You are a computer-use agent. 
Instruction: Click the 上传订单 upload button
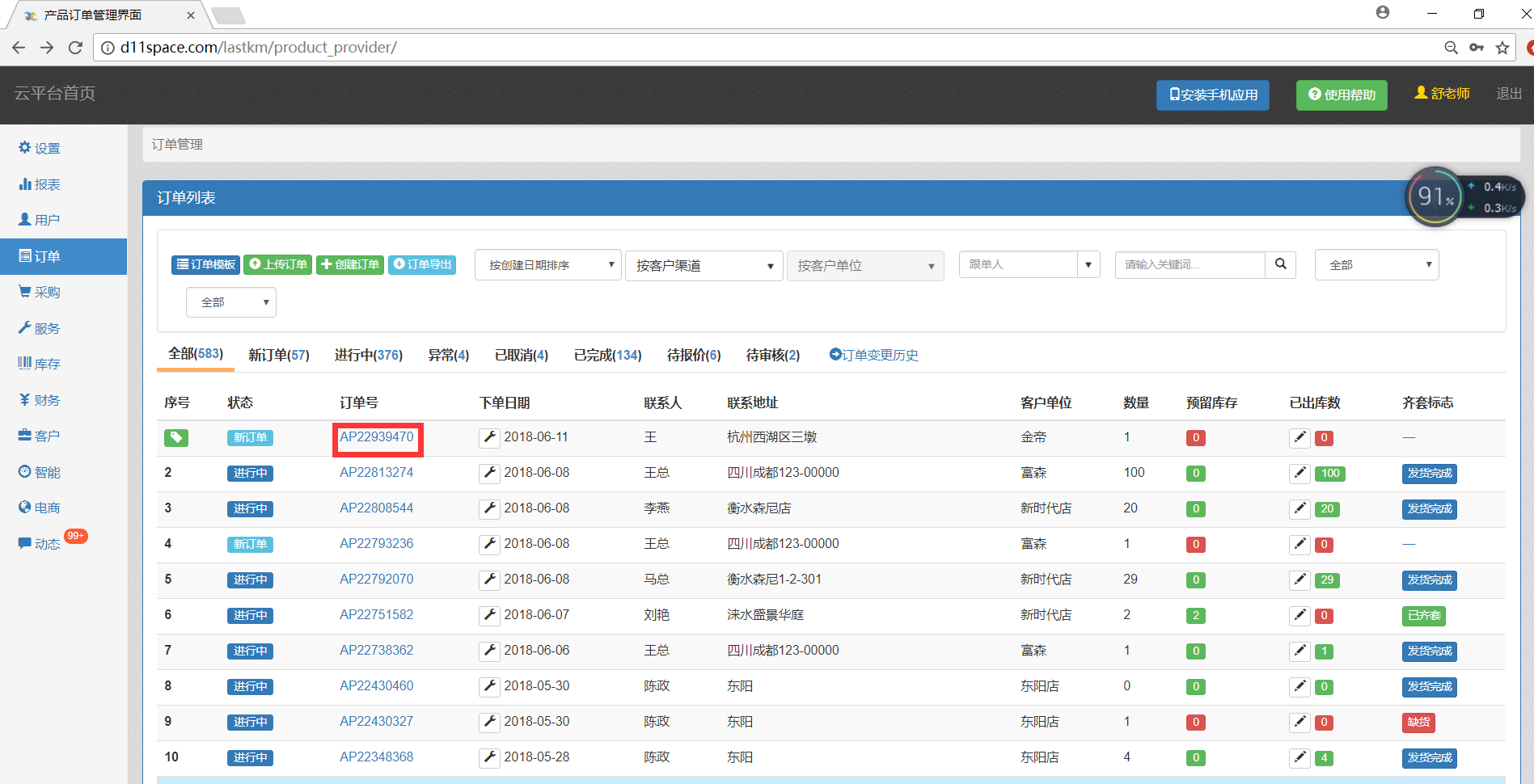(277, 264)
